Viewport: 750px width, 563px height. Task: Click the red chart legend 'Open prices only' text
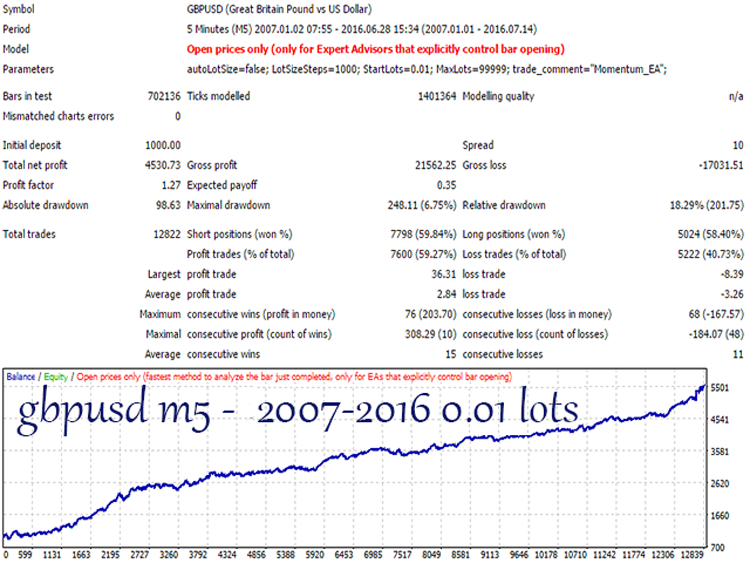click(x=294, y=377)
